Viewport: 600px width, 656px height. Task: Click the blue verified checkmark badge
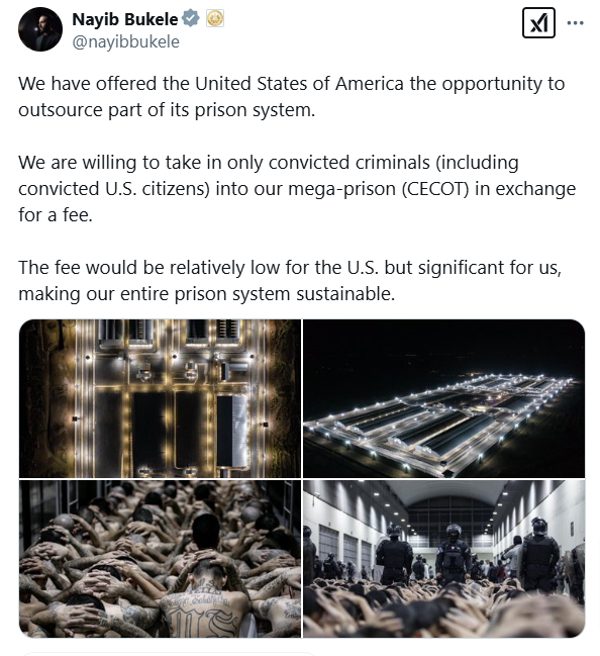coord(190,18)
